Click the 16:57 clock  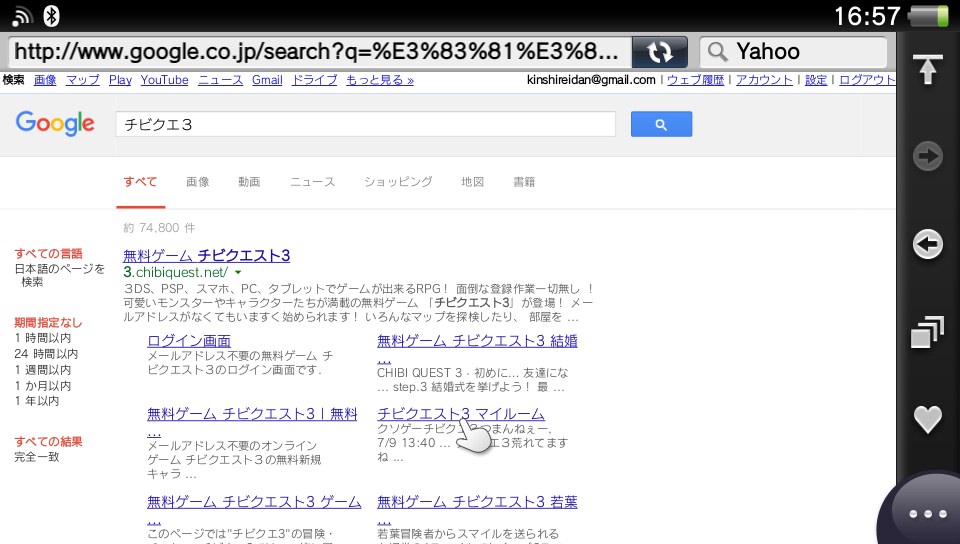click(x=867, y=16)
